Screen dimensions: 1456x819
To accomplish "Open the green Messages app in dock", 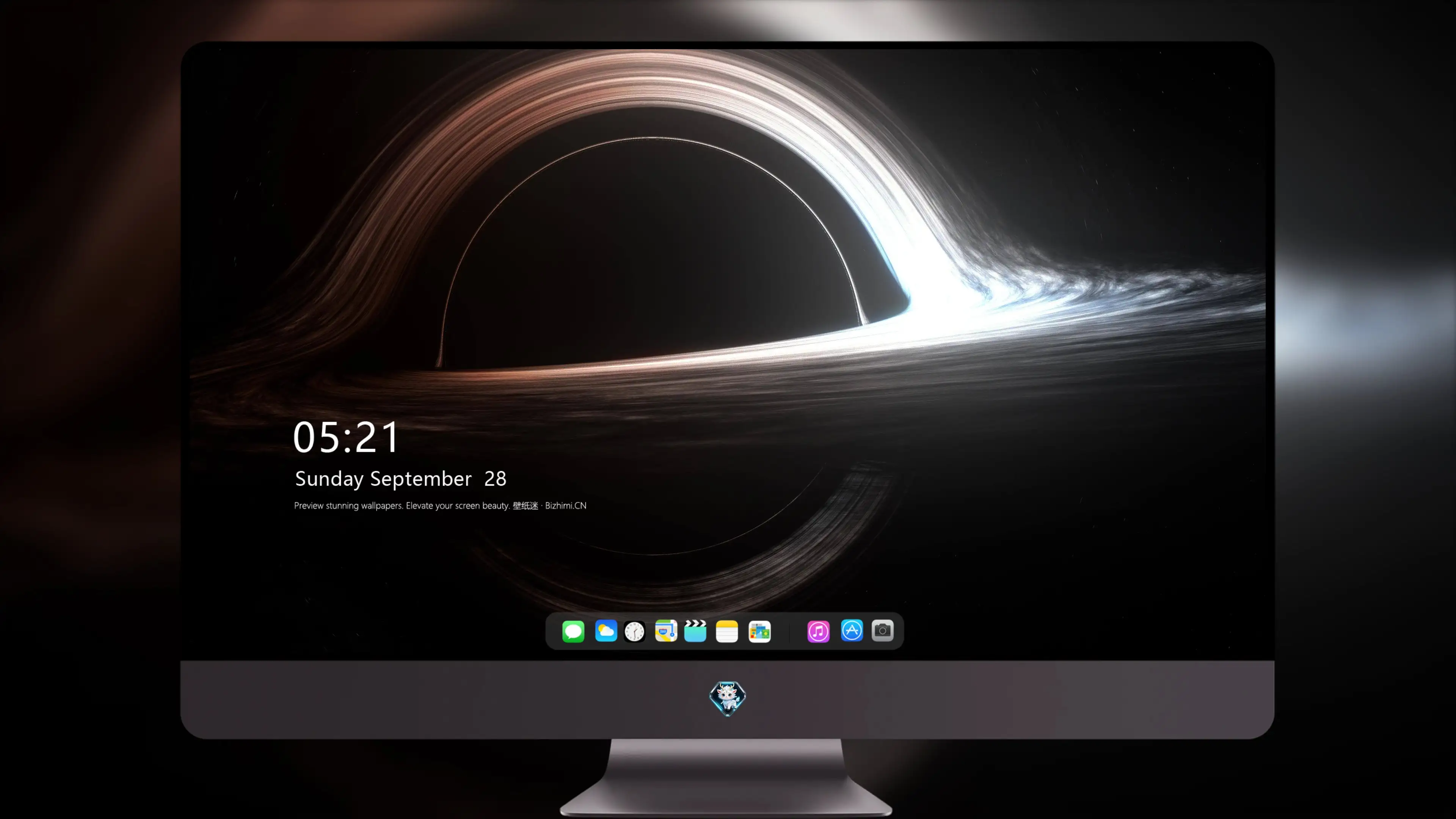I will [x=573, y=631].
